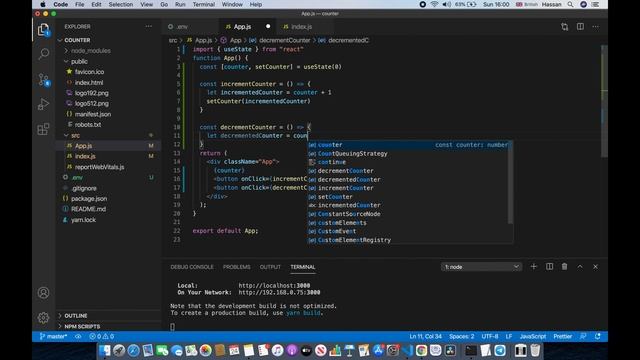Switch to the index.js editor tab

(302, 27)
